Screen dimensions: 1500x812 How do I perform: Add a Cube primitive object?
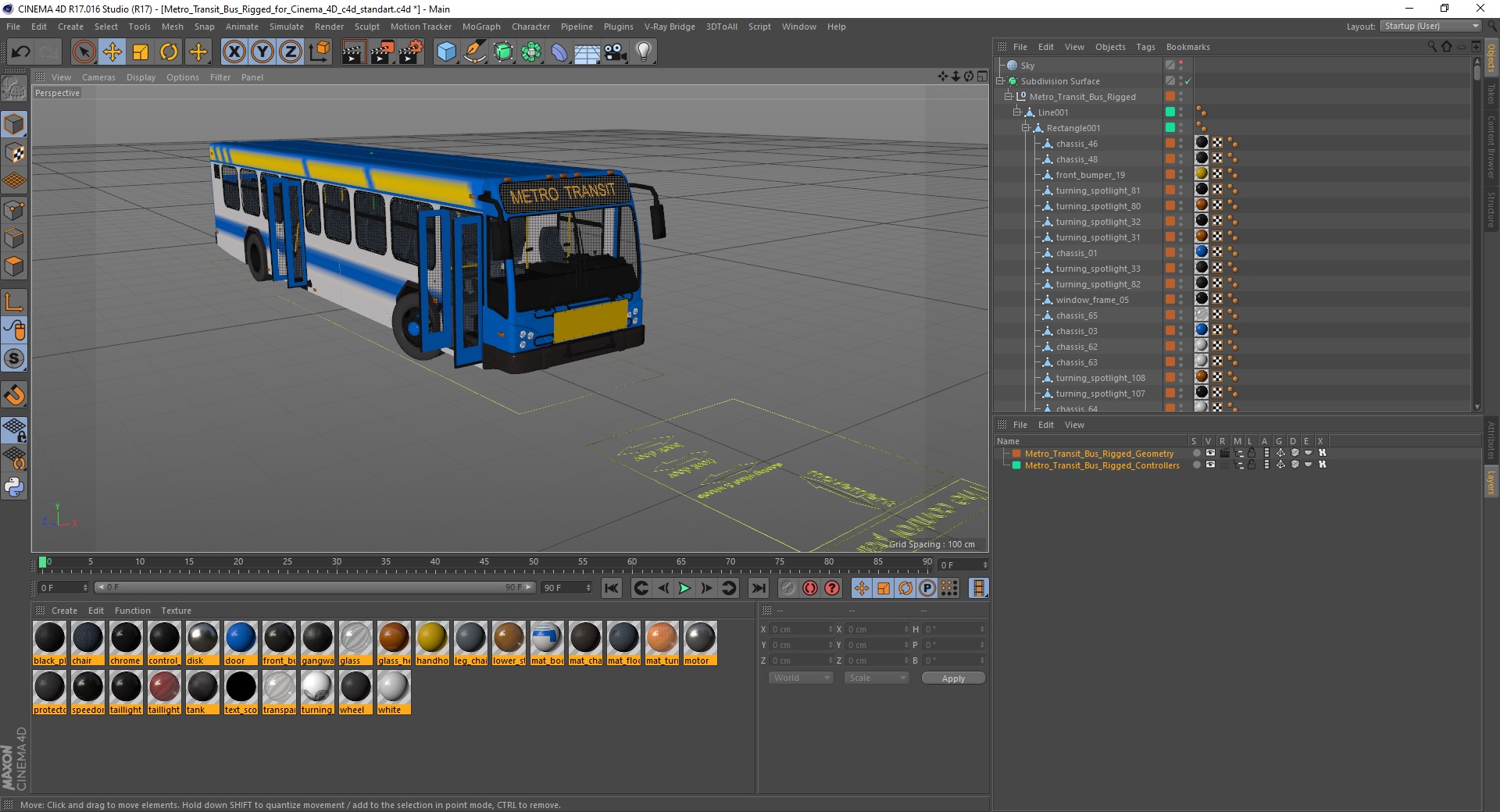[x=446, y=52]
